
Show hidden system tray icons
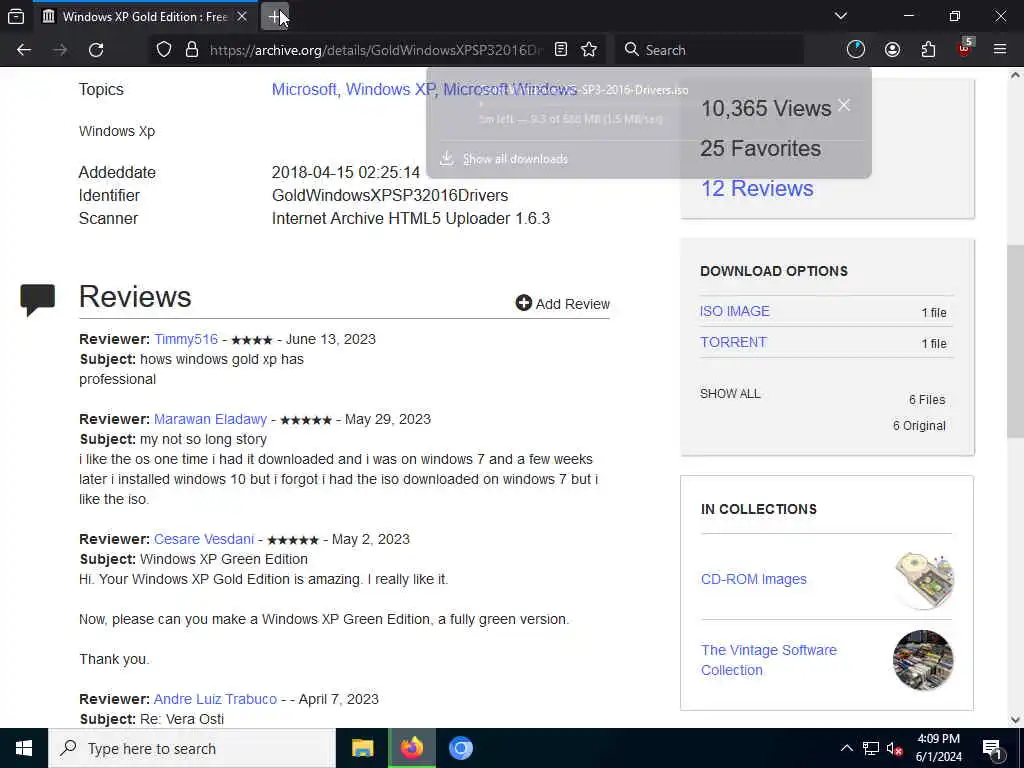(846, 748)
